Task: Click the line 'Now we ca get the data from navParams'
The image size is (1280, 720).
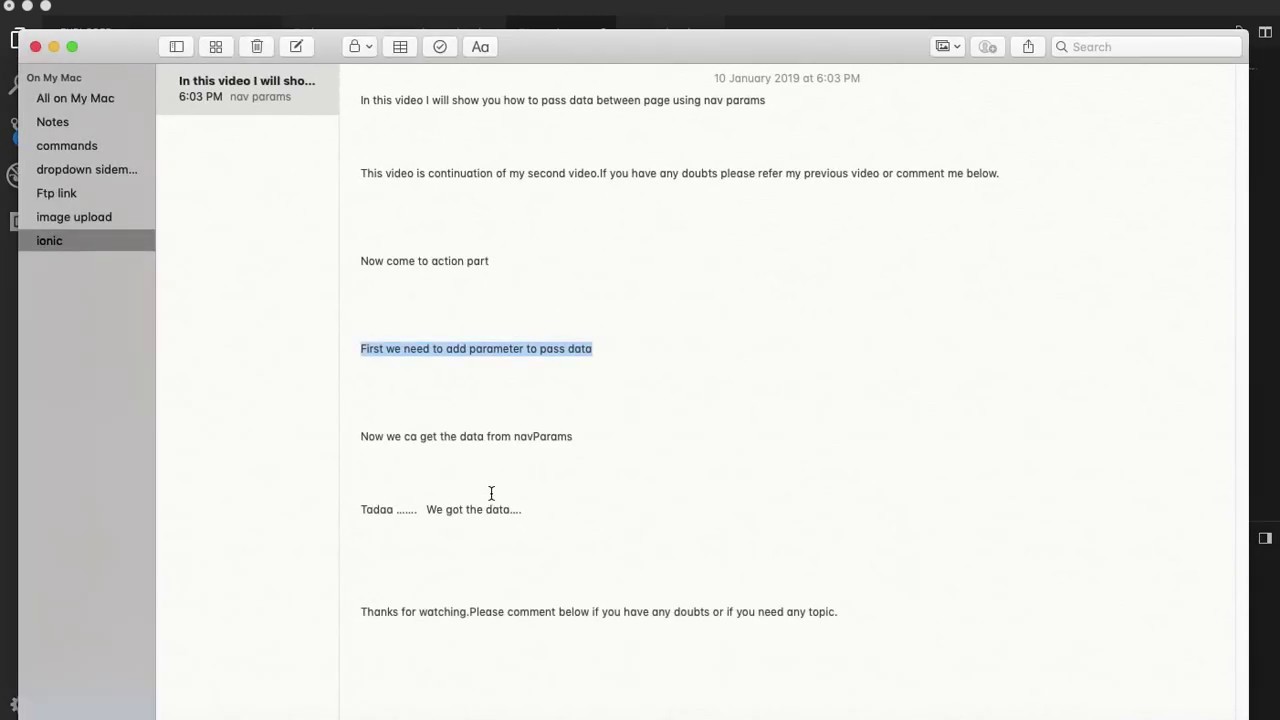Action: click(x=466, y=437)
